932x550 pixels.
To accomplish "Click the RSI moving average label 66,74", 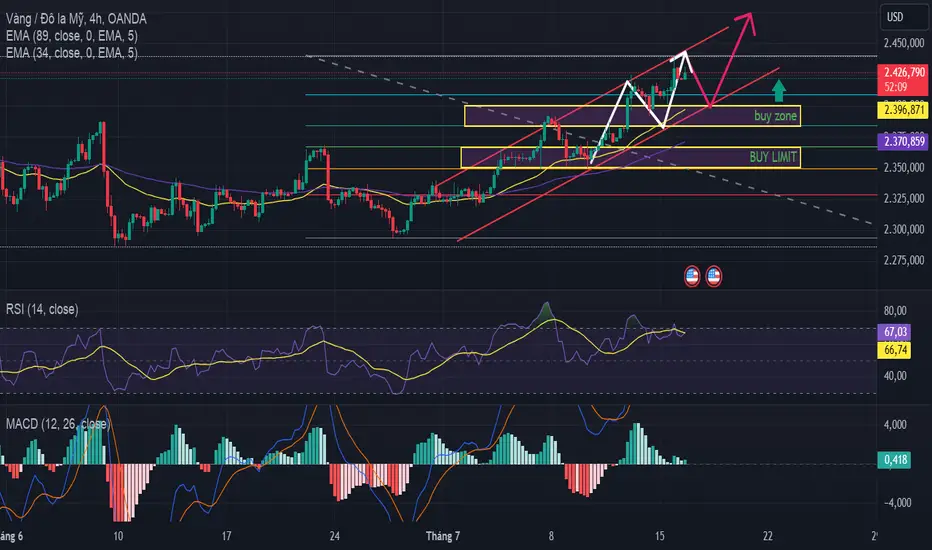I will 895,350.
